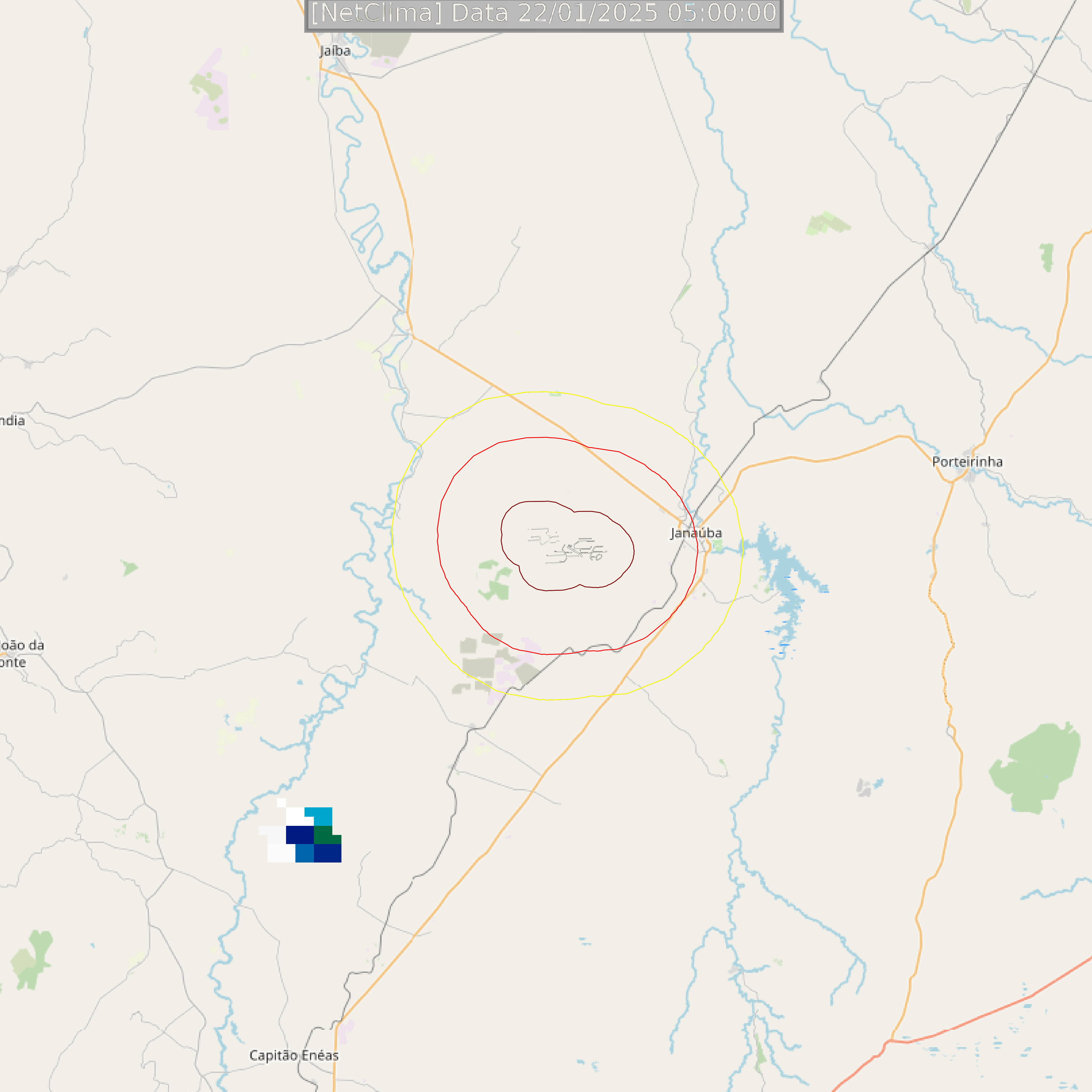Screen dimensions: 1092x1092
Task: Click the Porteirinha town label
Action: 967,462
